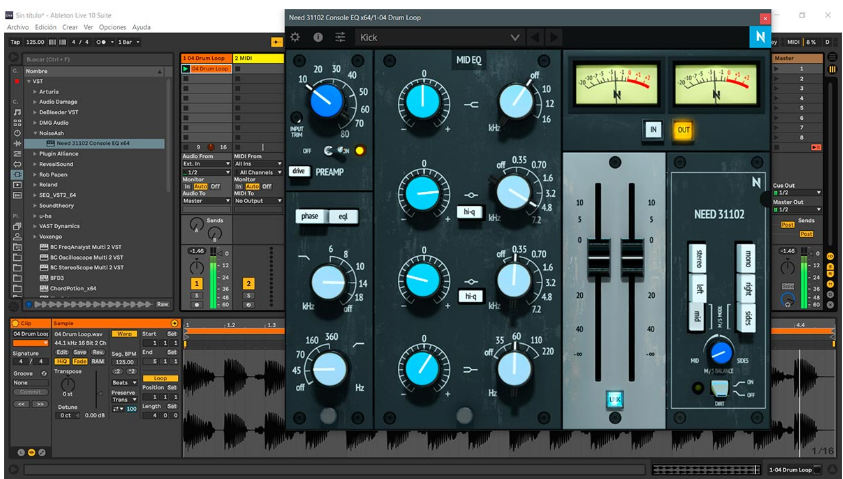The image size is (843, 479).
Task: Click the browser Plug-ins category icon
Action: coord(17,174)
